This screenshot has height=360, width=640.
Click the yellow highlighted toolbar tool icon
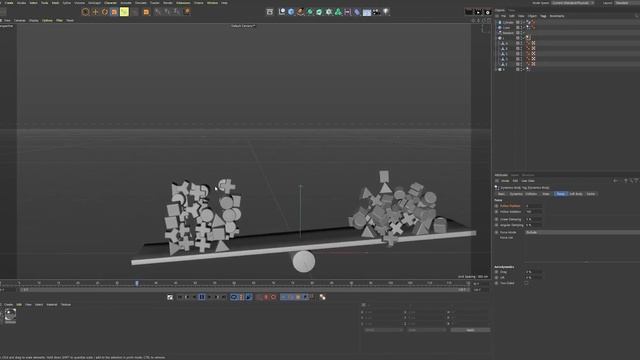[124, 12]
